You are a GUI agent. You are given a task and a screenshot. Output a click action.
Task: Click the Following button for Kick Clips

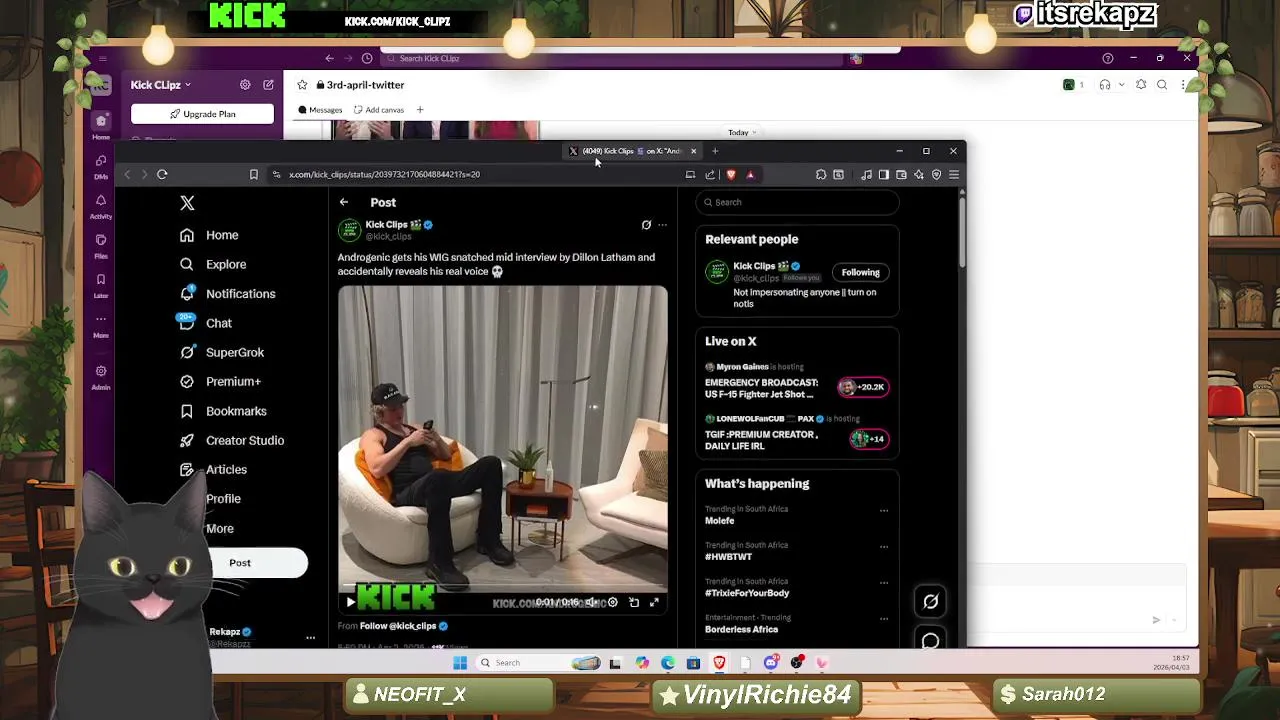pyautogui.click(x=860, y=272)
